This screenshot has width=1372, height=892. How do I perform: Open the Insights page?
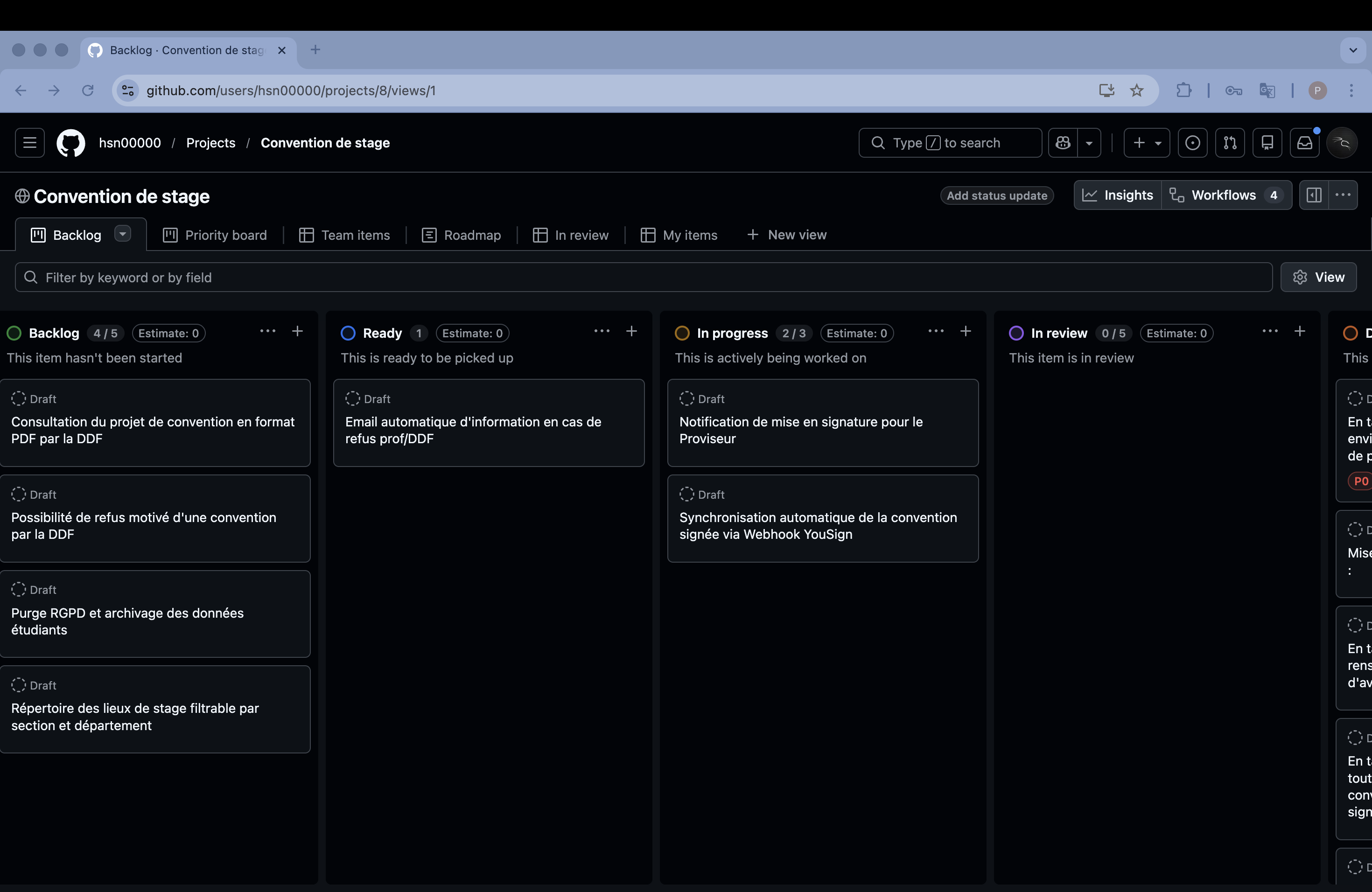[1117, 195]
